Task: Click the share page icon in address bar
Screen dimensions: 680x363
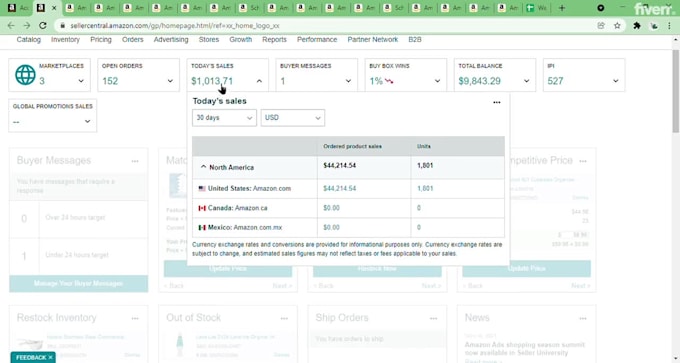Action: 601,26
